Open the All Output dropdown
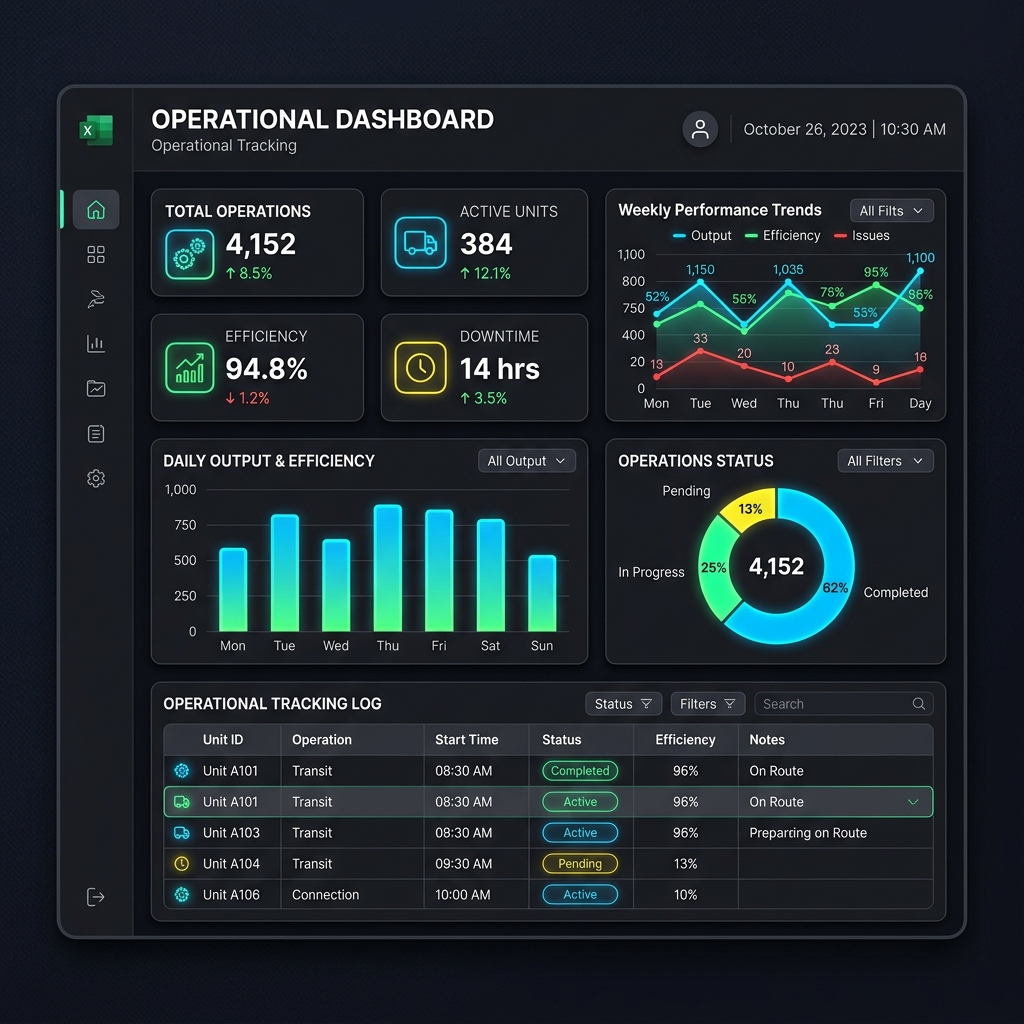 pos(526,460)
